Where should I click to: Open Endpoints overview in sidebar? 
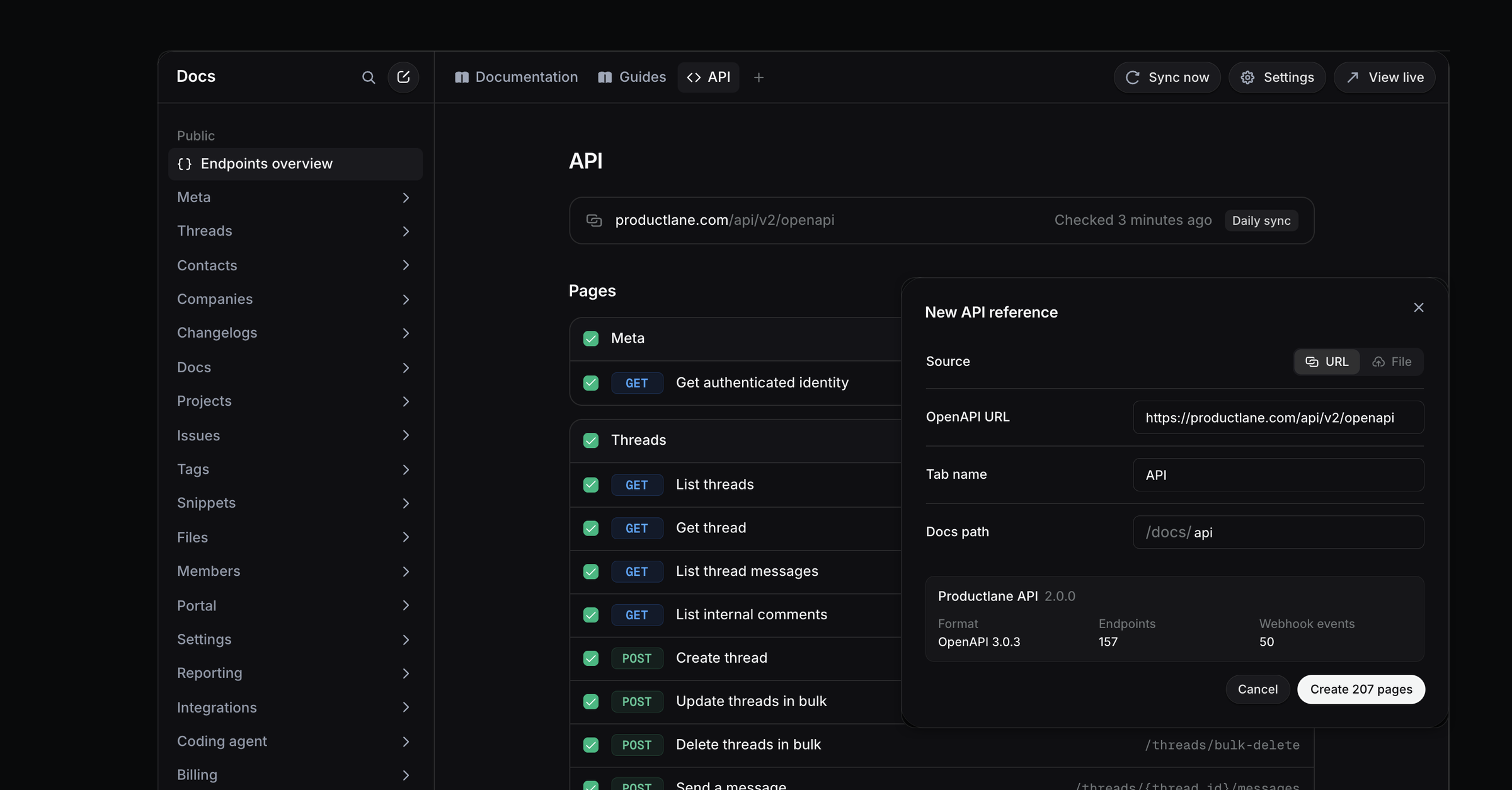point(295,164)
